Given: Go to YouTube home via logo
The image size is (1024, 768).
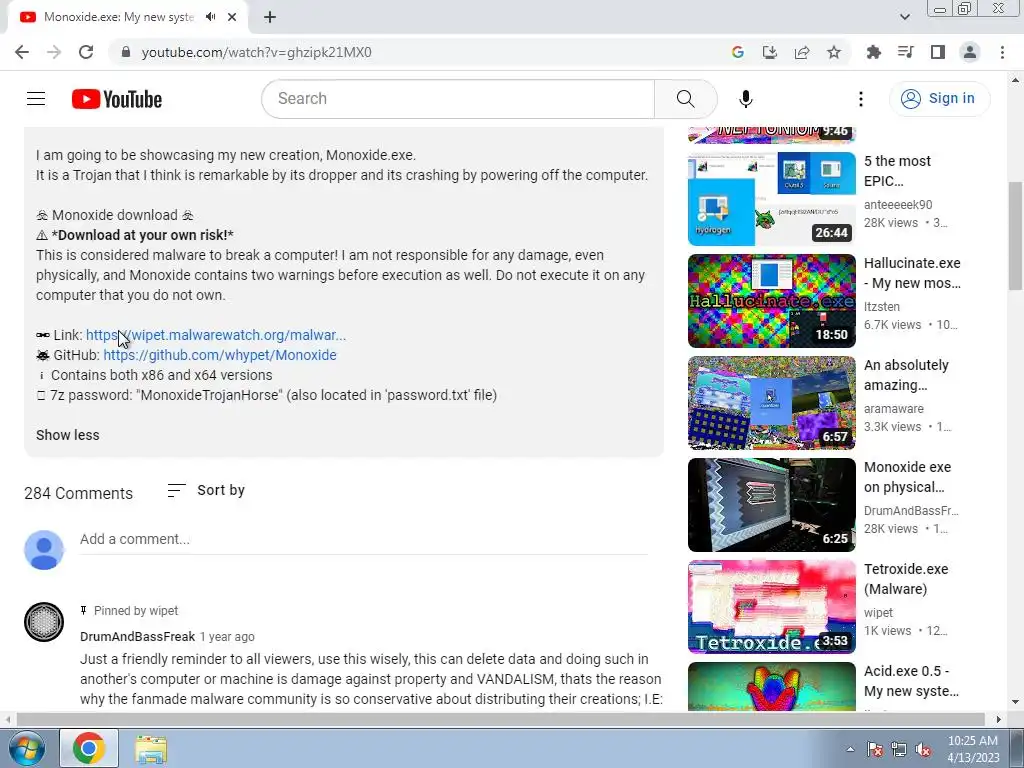Looking at the screenshot, I should pyautogui.click(x=117, y=99).
